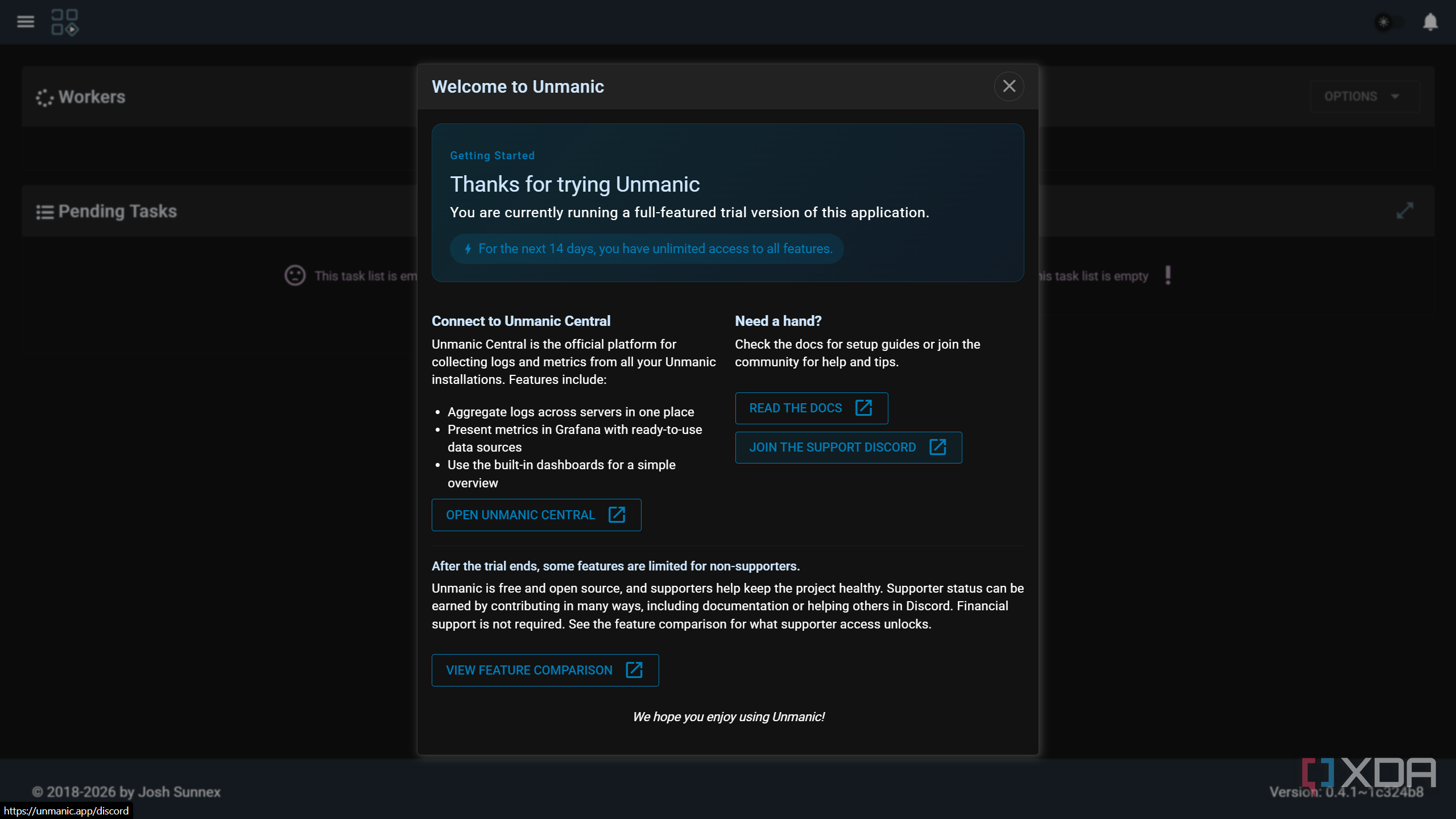Click 'Aggregate logs across servers' bullet
This screenshot has height=819, width=1456.
click(x=570, y=412)
